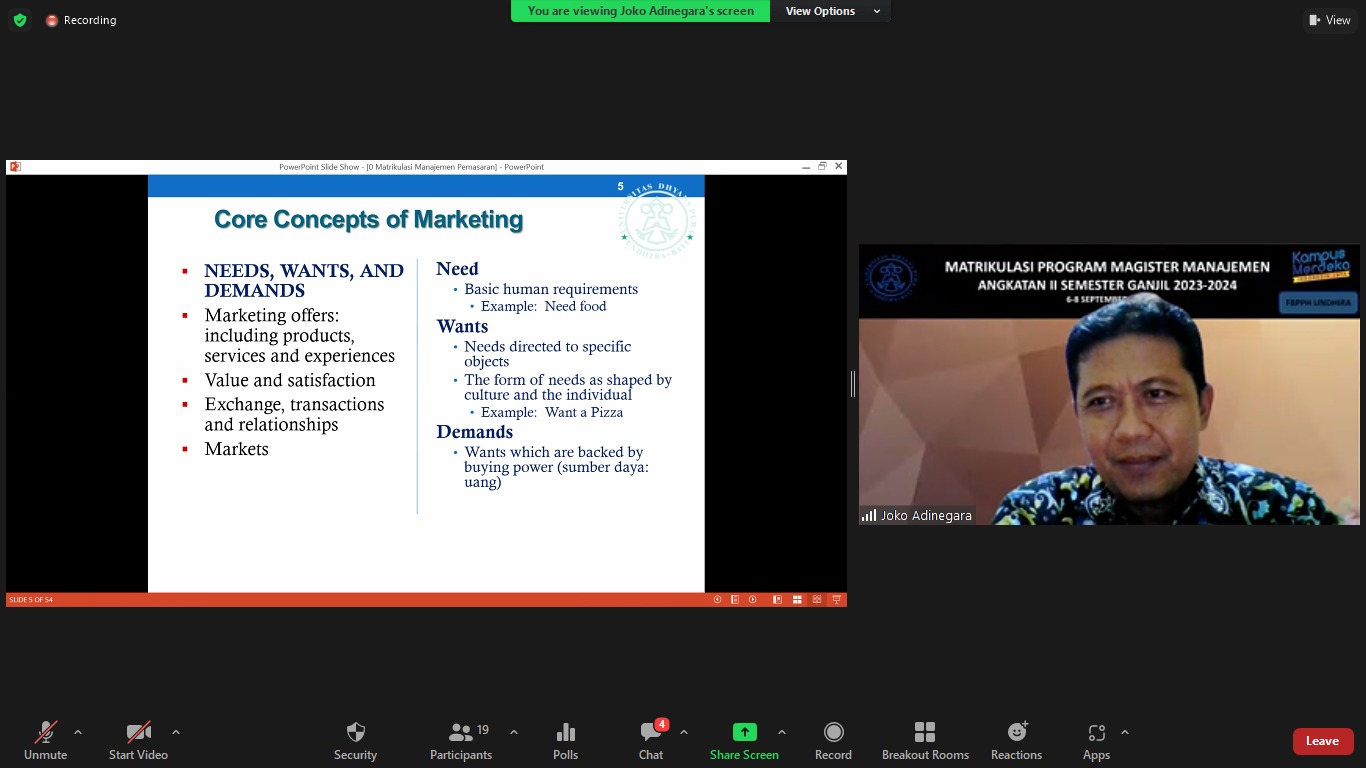This screenshot has height=768, width=1366.
Task: Toggle meeting Record
Action: pyautogui.click(x=833, y=741)
